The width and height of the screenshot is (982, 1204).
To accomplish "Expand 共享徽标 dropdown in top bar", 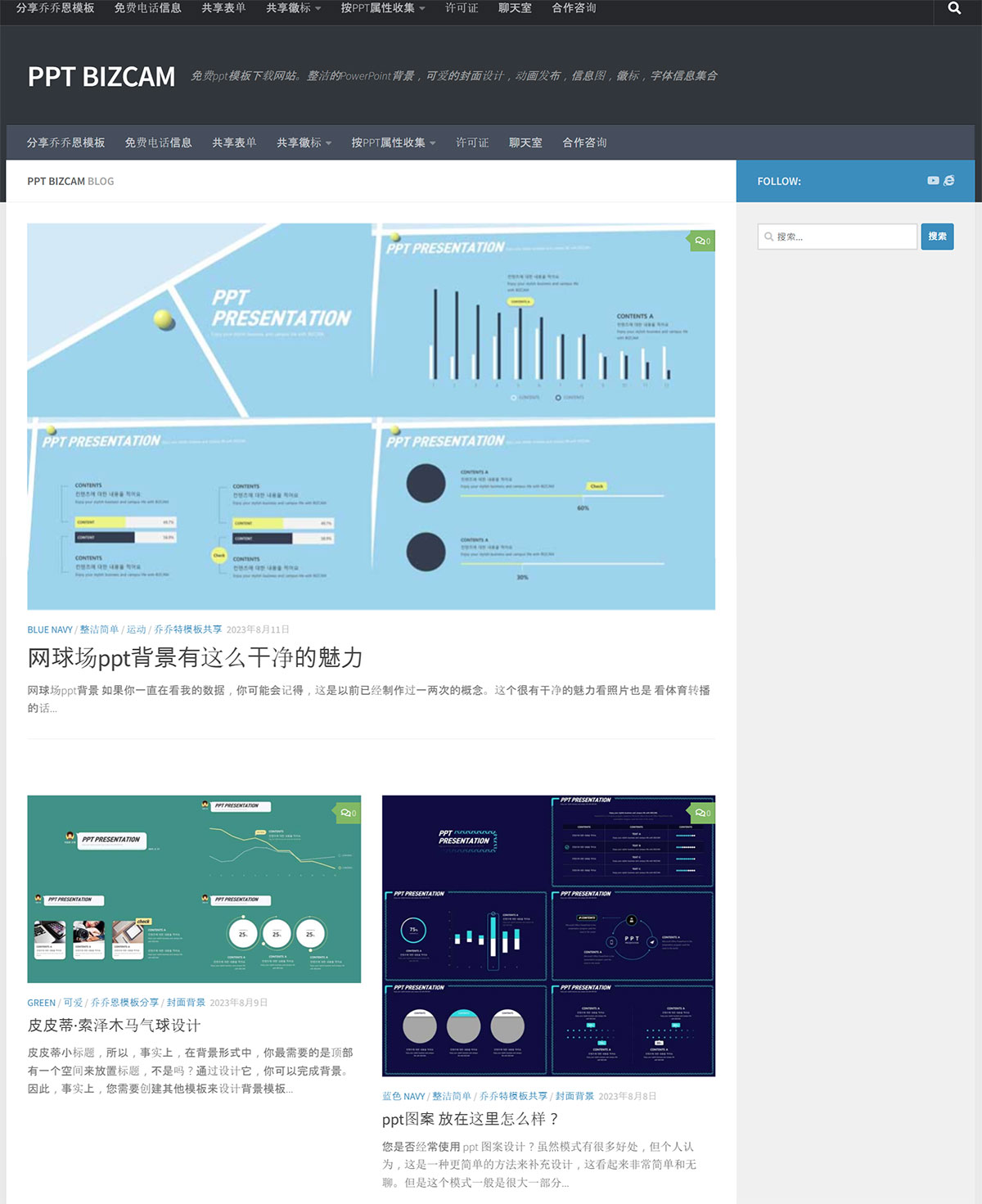I will tap(293, 8).
